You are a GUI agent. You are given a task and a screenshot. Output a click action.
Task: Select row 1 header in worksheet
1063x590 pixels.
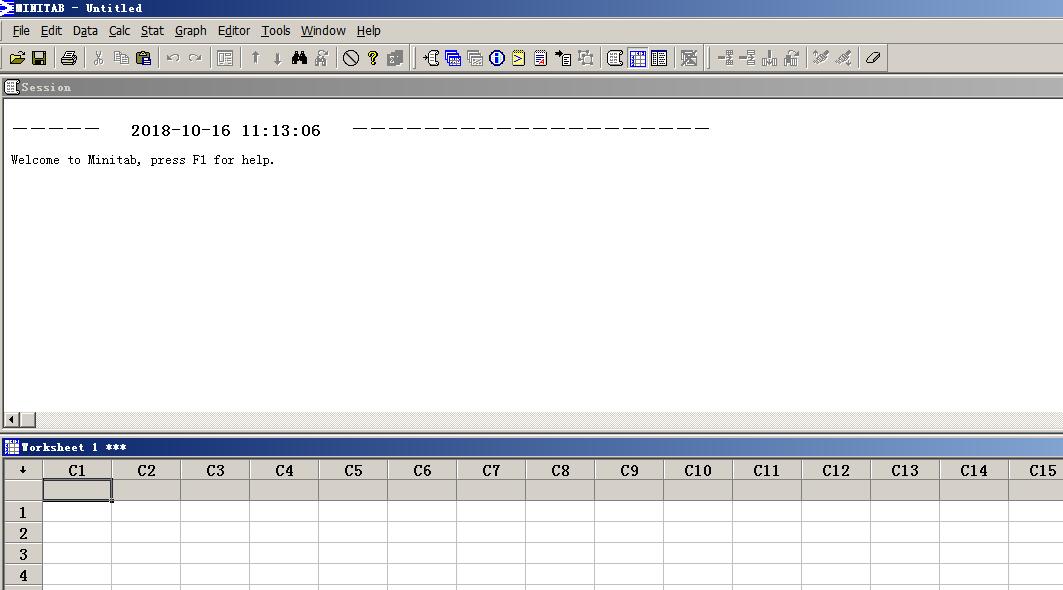(23, 512)
